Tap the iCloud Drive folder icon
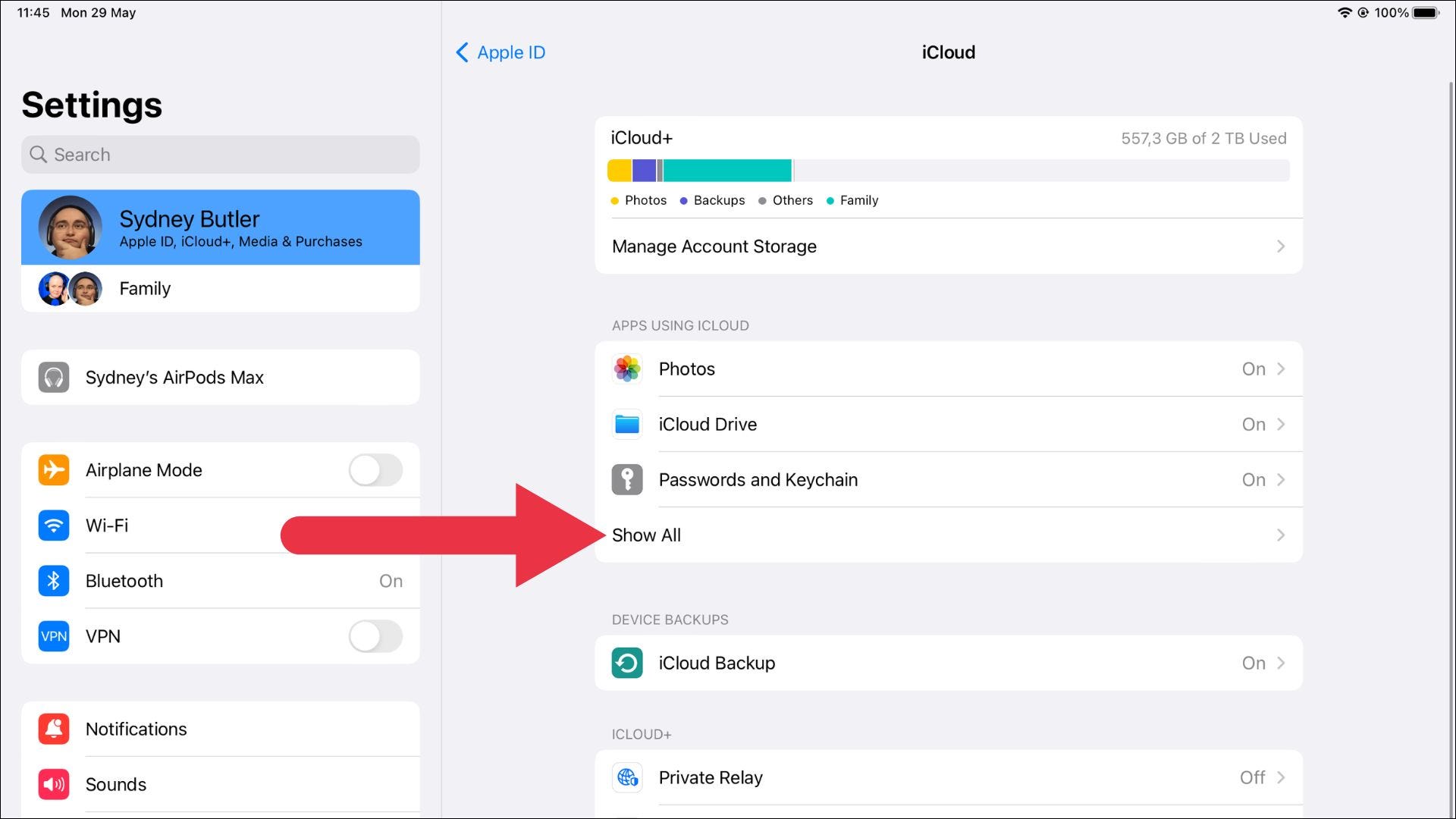 coord(627,425)
